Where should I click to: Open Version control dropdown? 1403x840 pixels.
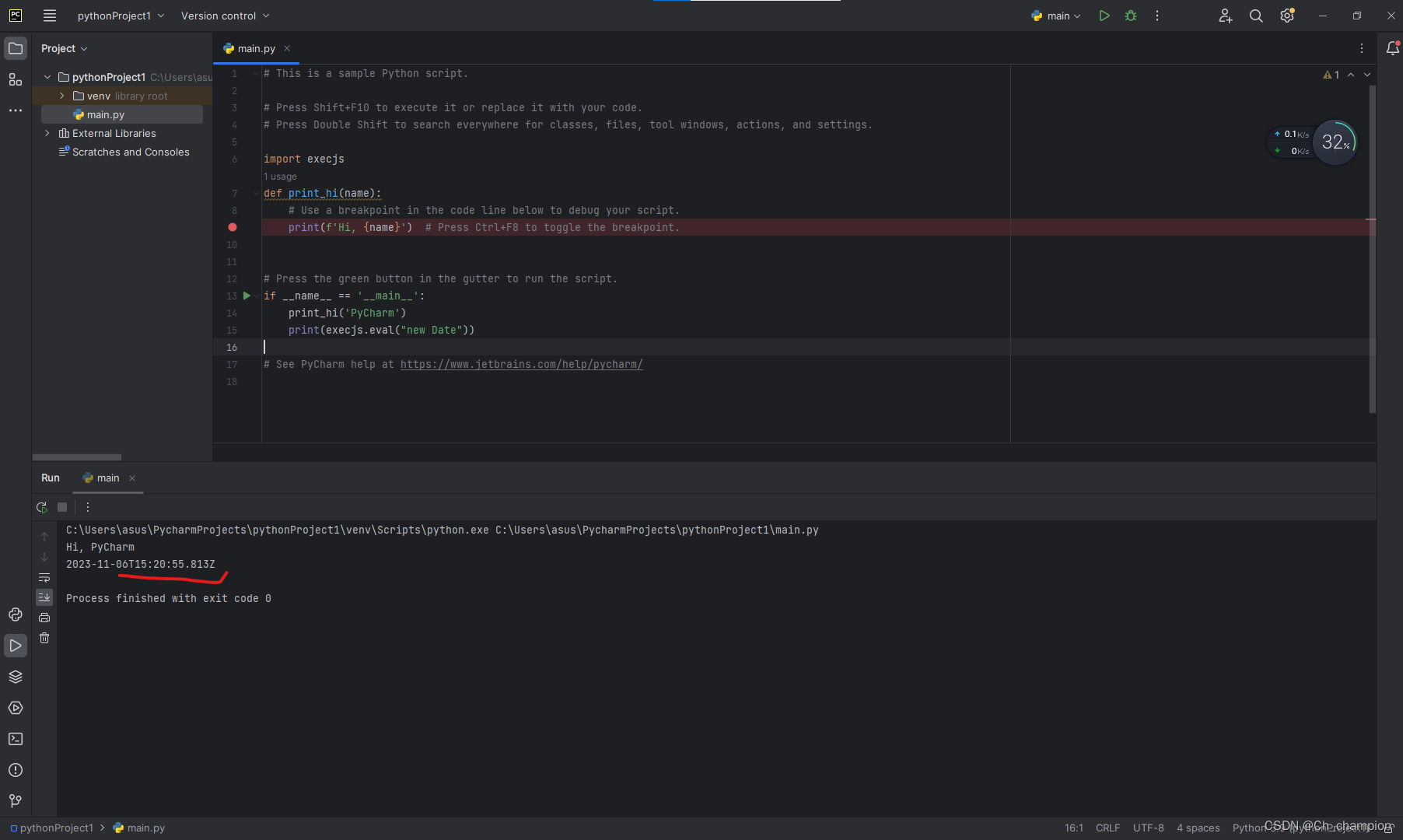tap(225, 16)
